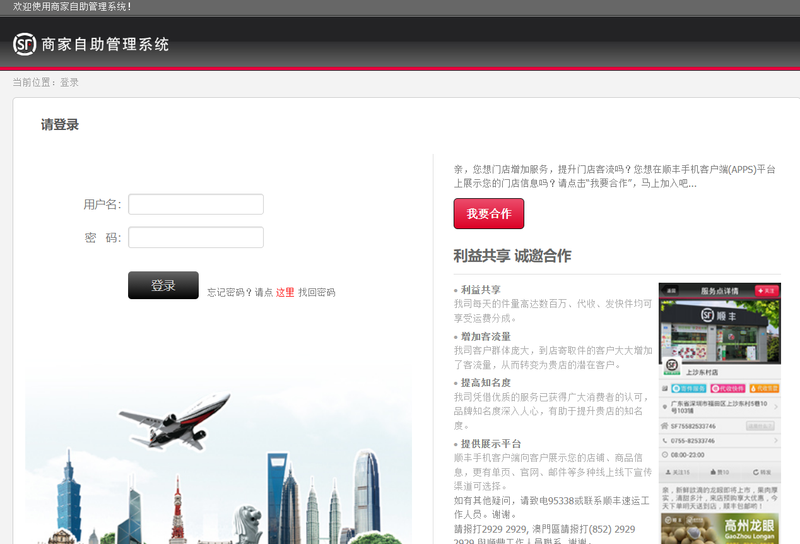Click the 登录 button

[x=163, y=285]
